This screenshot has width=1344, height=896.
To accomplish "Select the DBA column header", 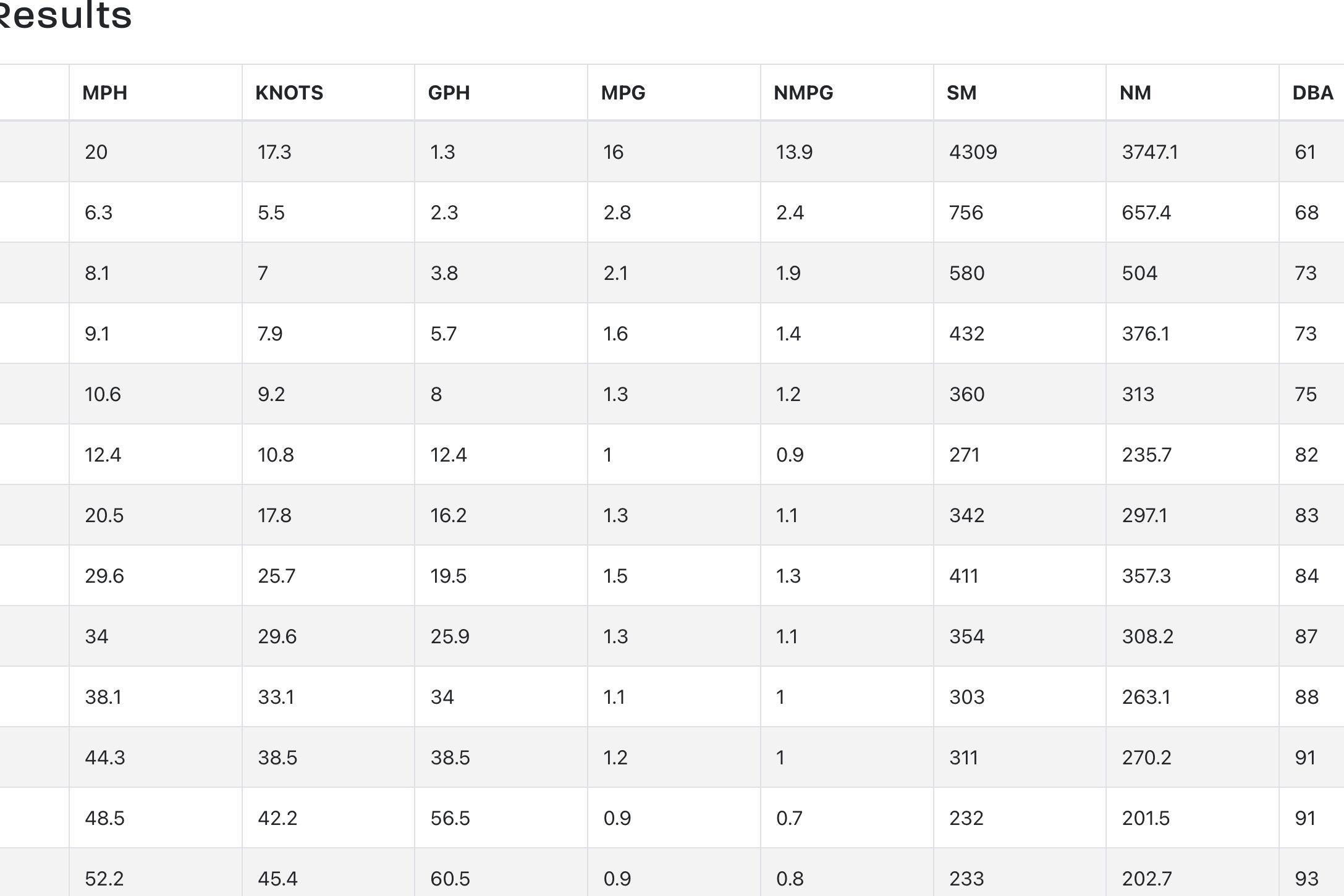I will [1312, 93].
